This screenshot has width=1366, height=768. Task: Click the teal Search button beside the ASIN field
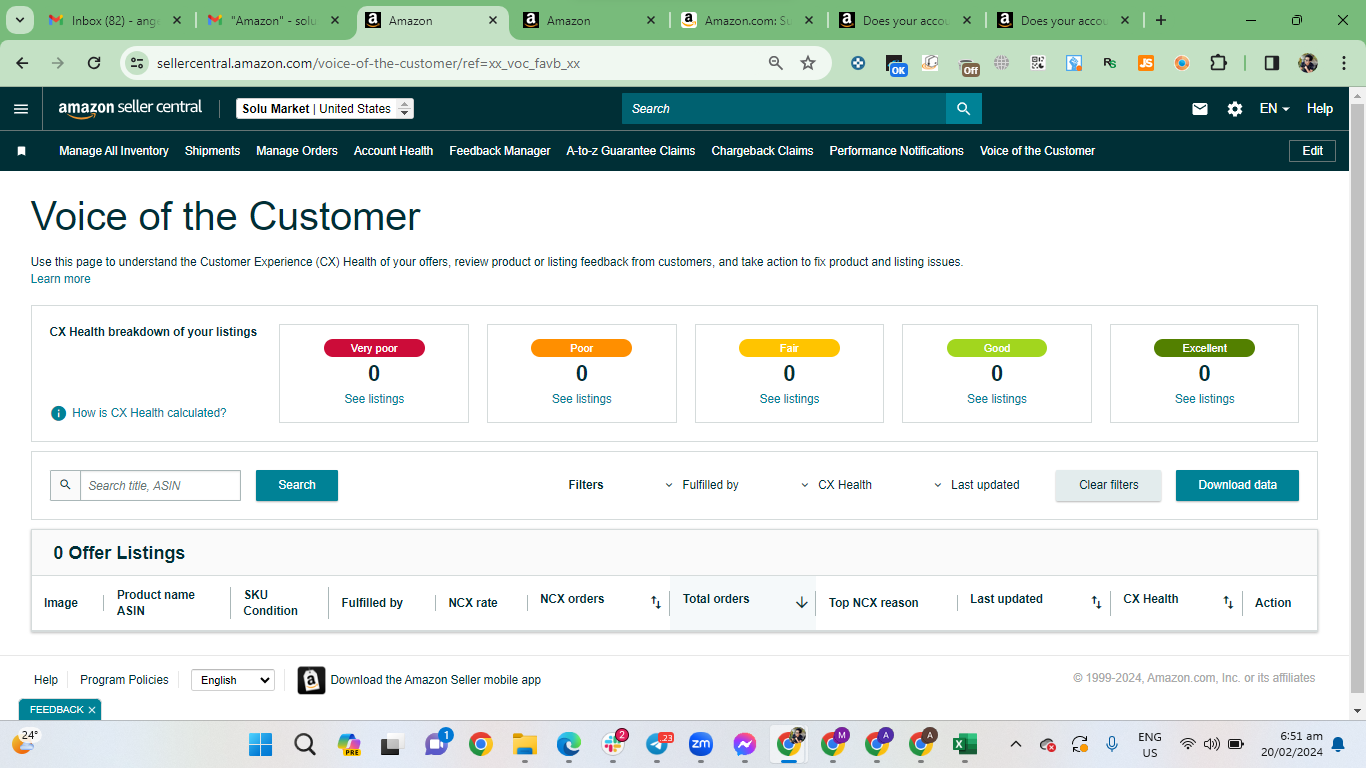pos(297,485)
